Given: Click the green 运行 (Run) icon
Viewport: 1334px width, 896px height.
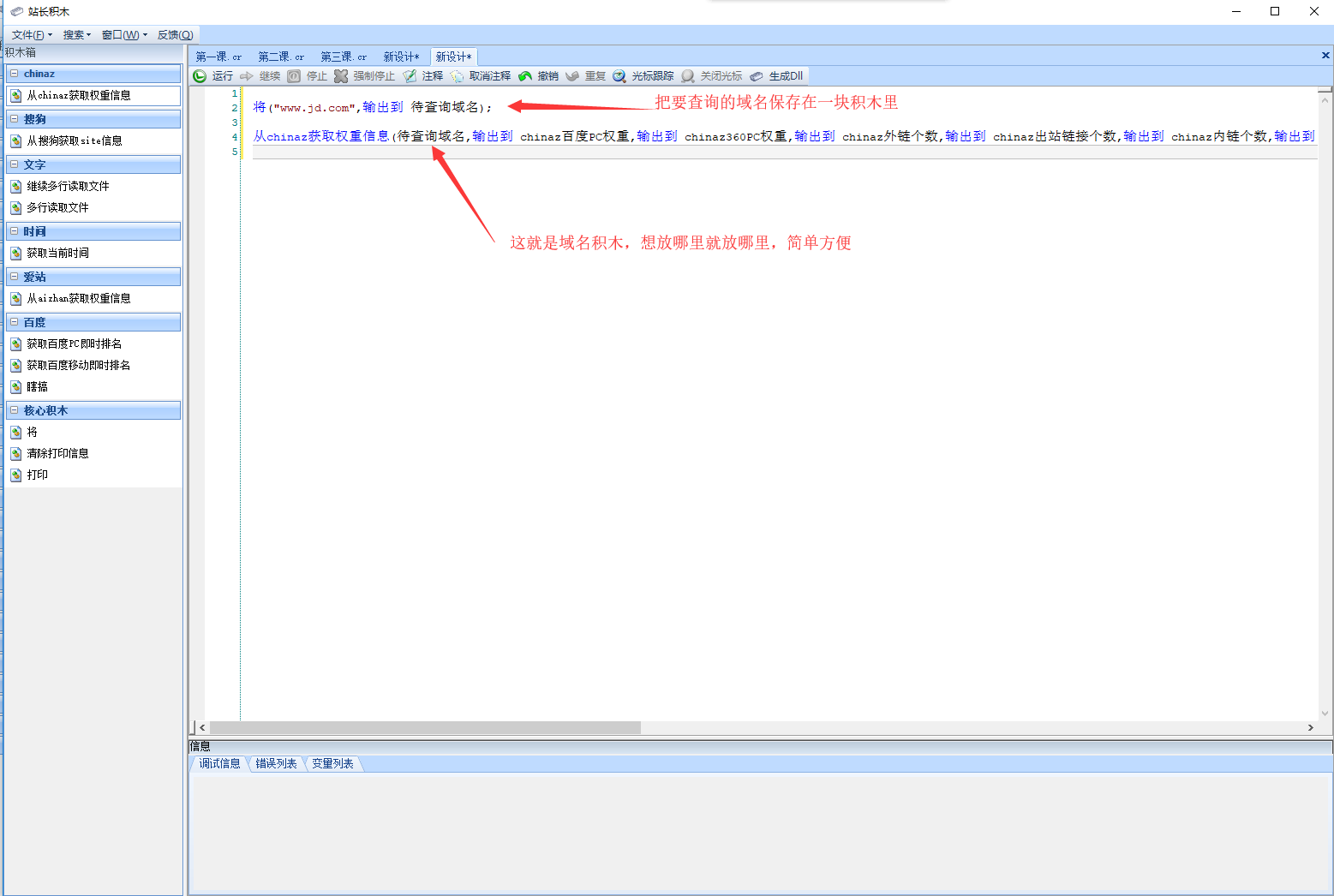Looking at the screenshot, I should (x=200, y=76).
